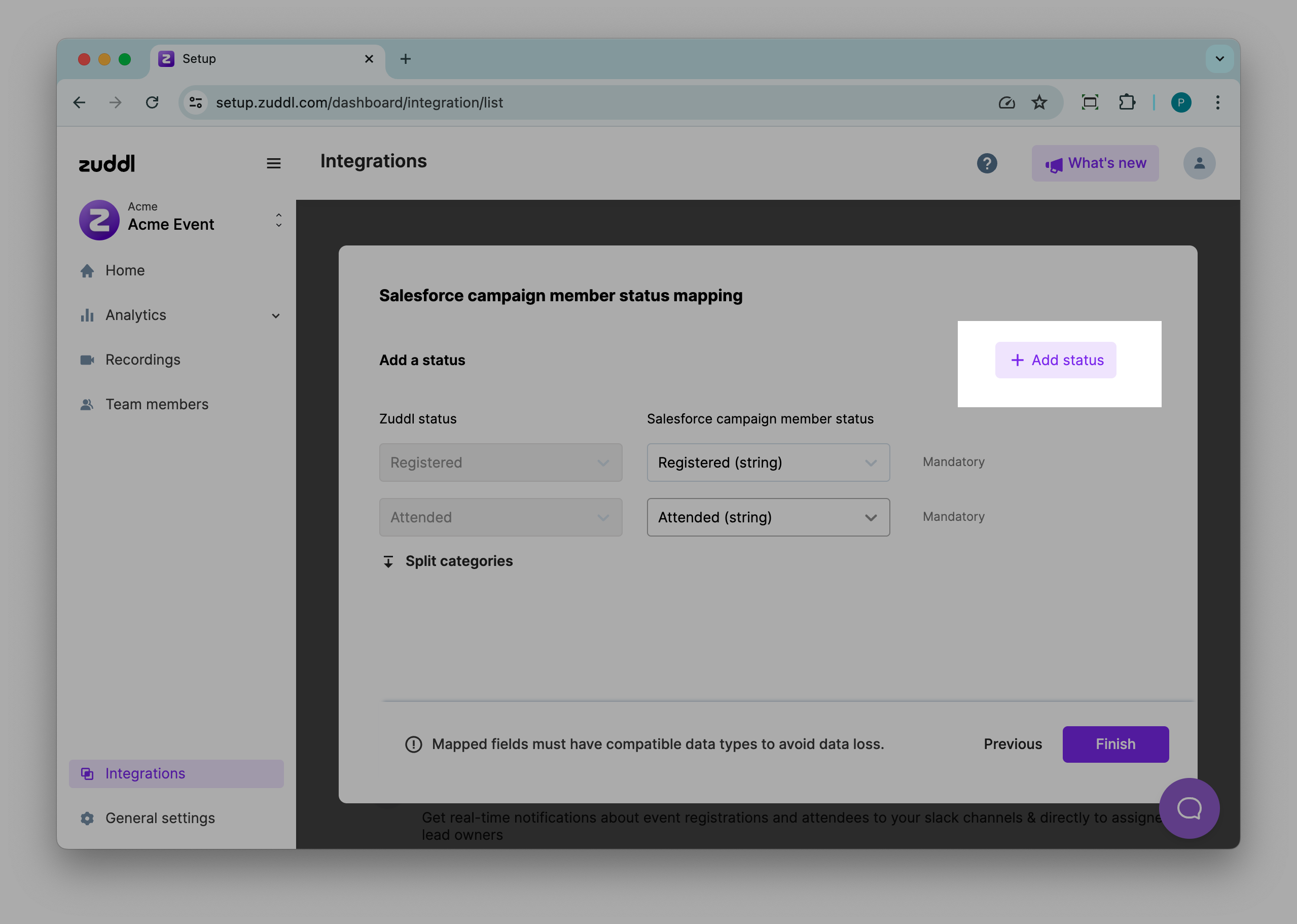Open General settings in the sidebar

(160, 818)
